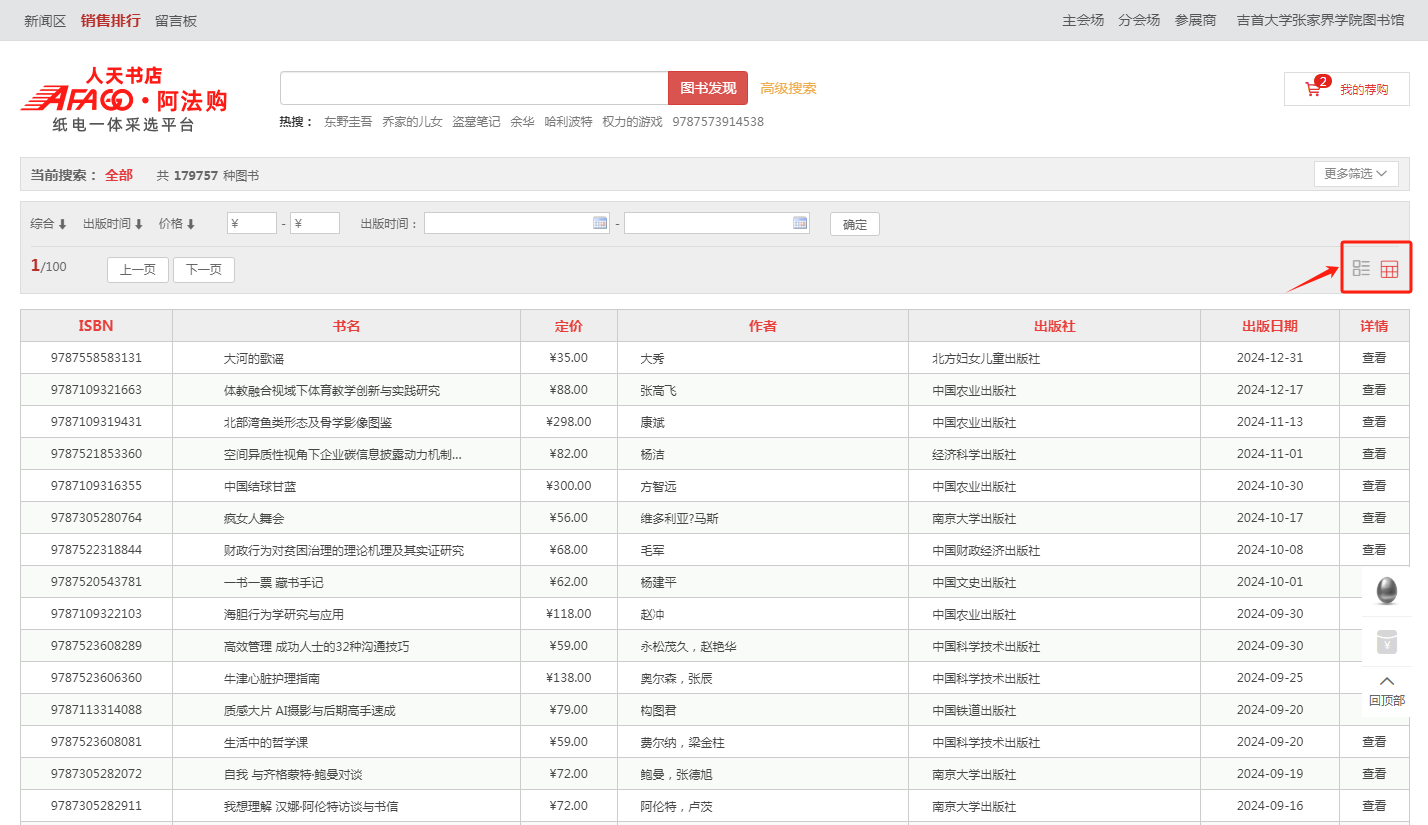Focus the book search input field
Image resolution: width=1428 pixels, height=825 pixels.
point(474,88)
